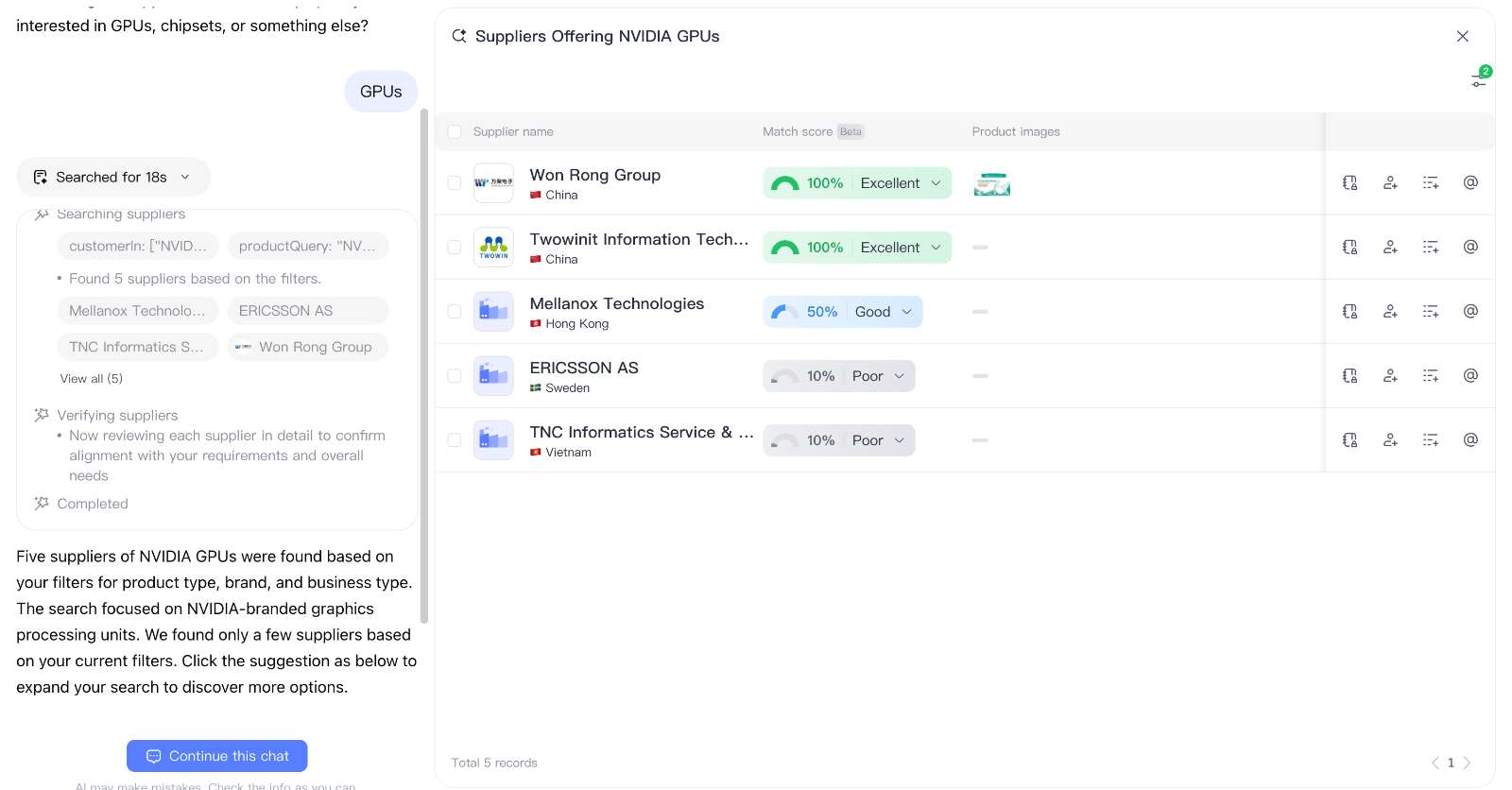The height and width of the screenshot is (790, 1512).
Task: Select the Mellanox Technologies row checkbox
Action: coord(455,312)
